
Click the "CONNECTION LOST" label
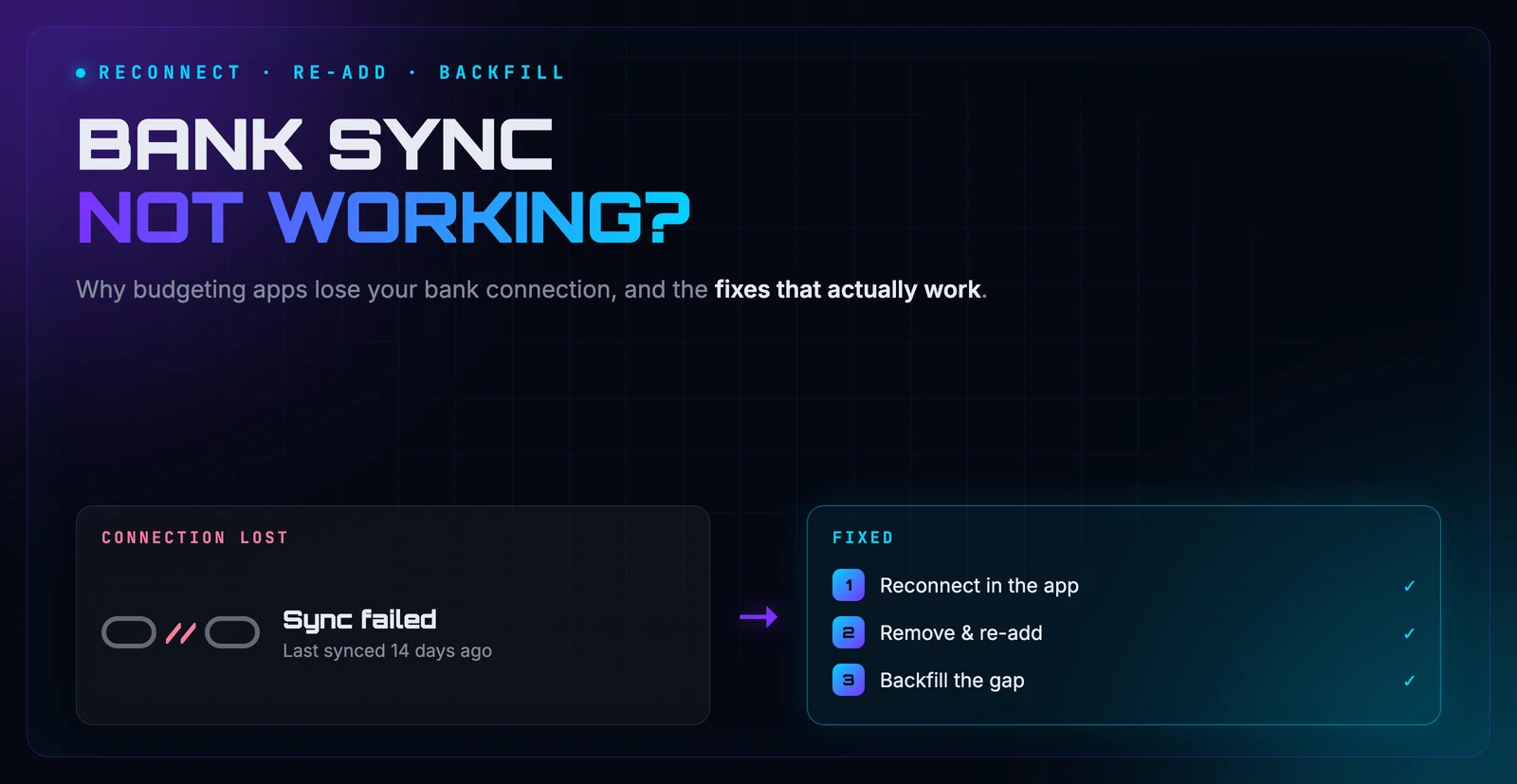(194, 538)
